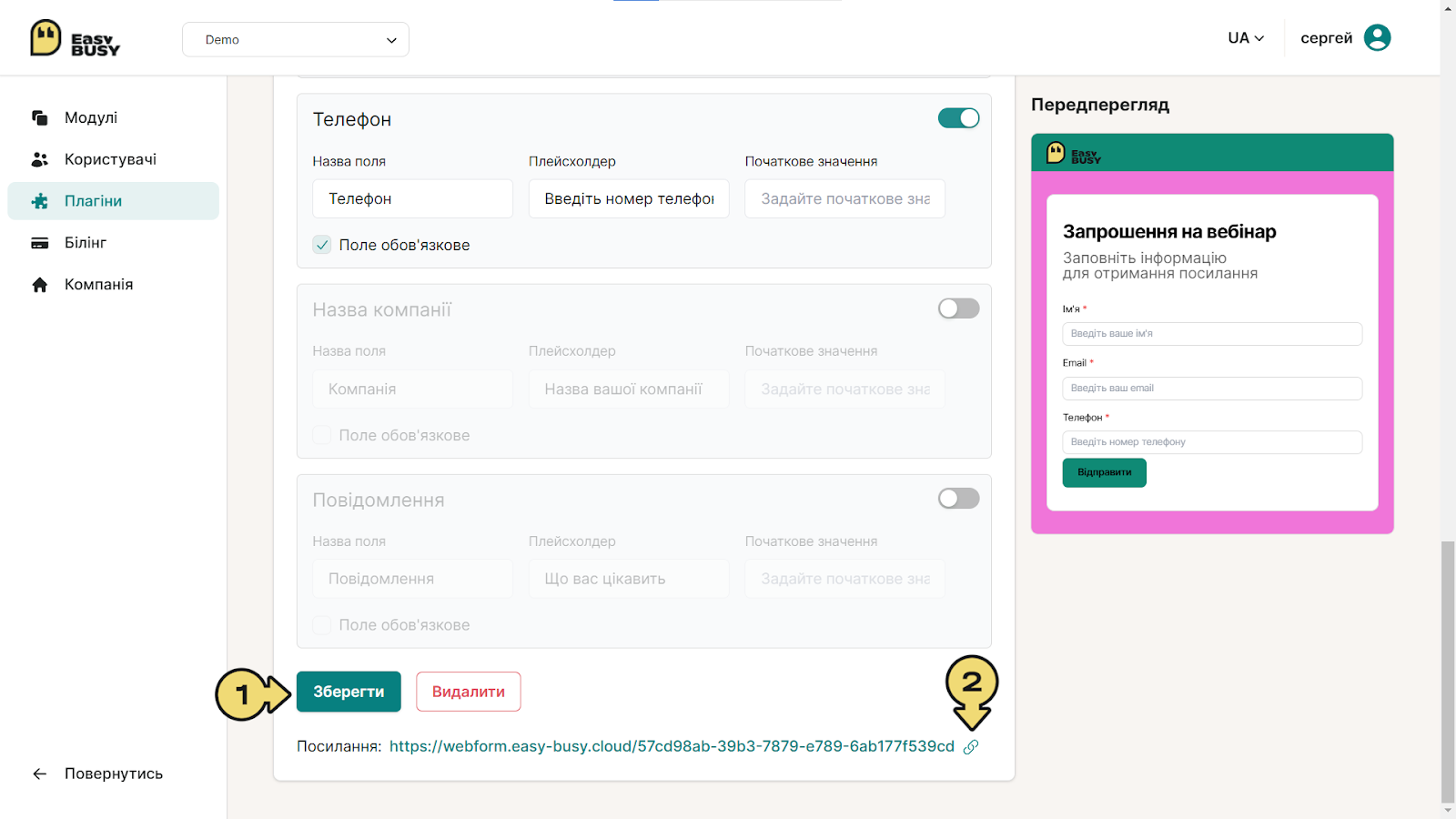
Task: Click the Передперегляд heading
Action: click(x=1100, y=105)
